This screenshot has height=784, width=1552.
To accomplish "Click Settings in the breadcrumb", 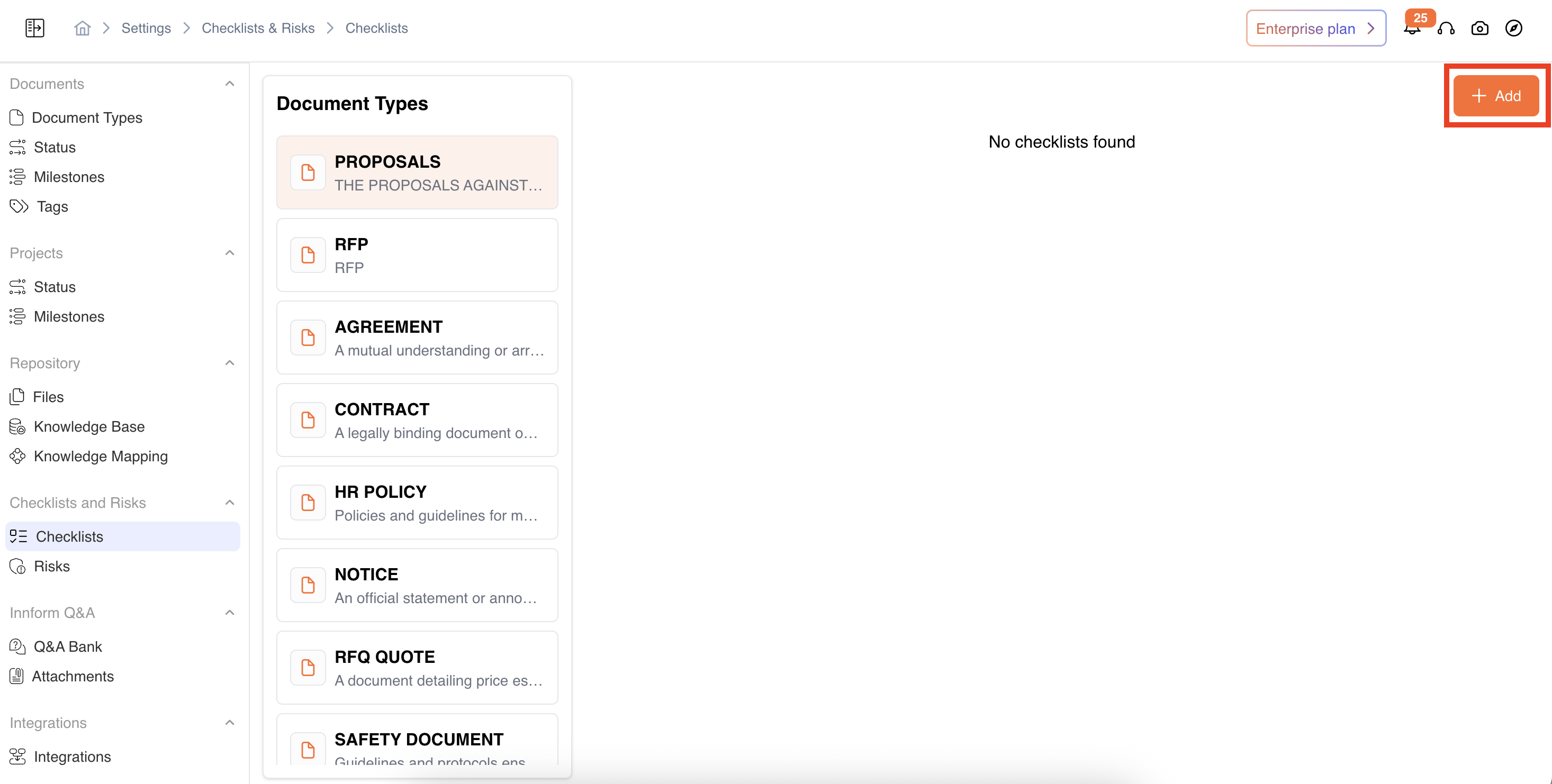I will click(146, 28).
